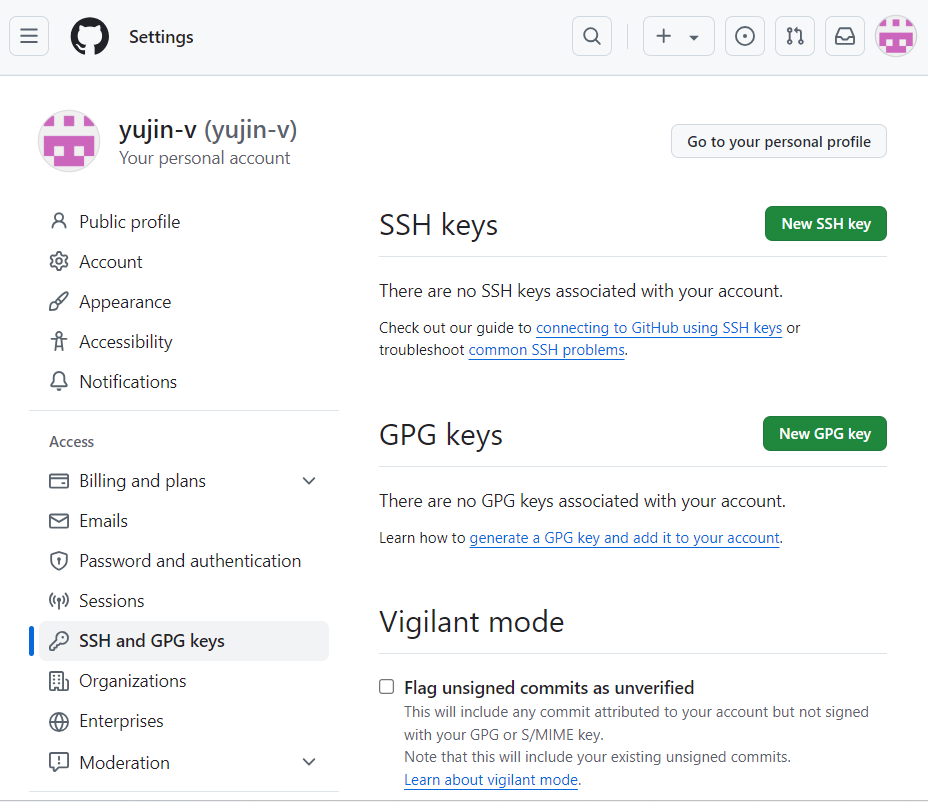
Task: Open the notifications inbox icon
Action: click(x=845, y=36)
